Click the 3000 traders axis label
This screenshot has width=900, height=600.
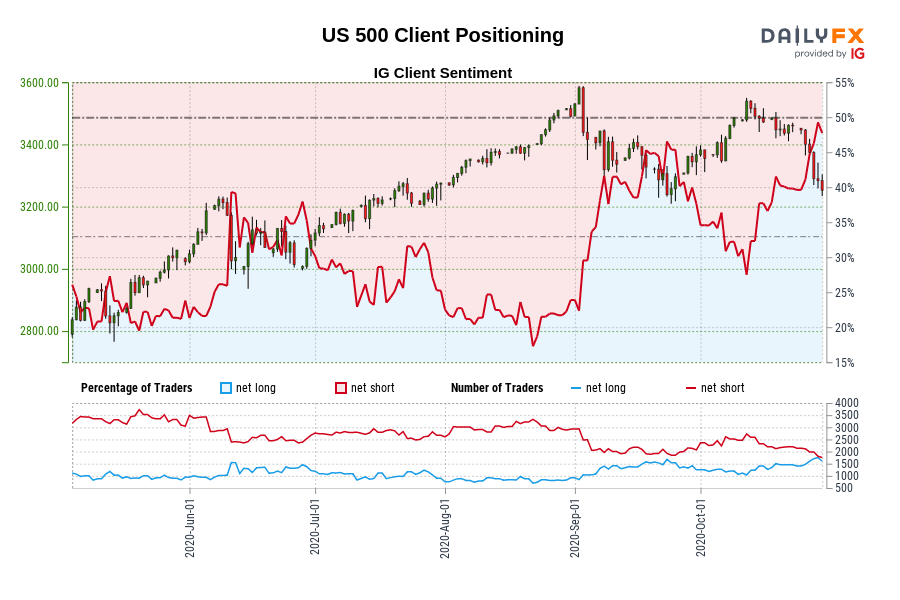[x=847, y=428]
